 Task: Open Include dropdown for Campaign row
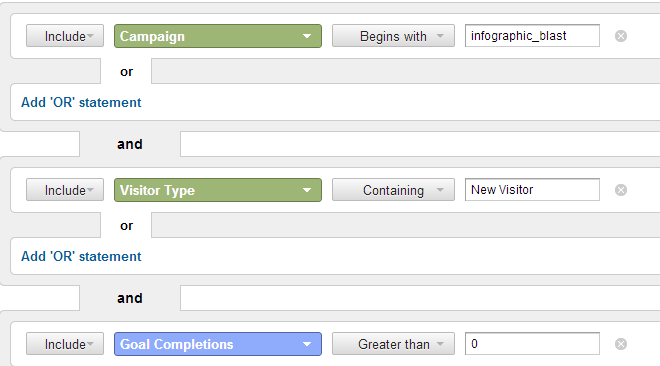coord(65,36)
